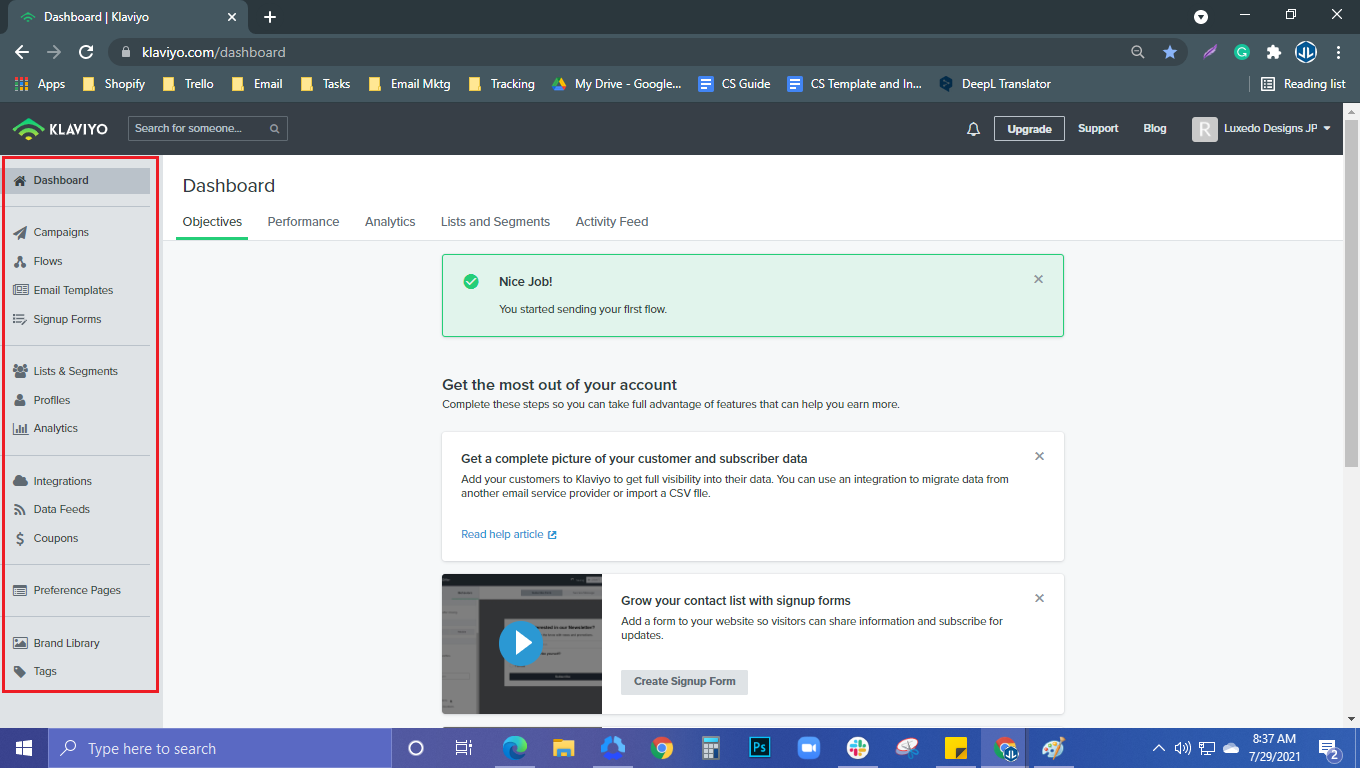Open the Trello bookmark folder

[x=187, y=84]
